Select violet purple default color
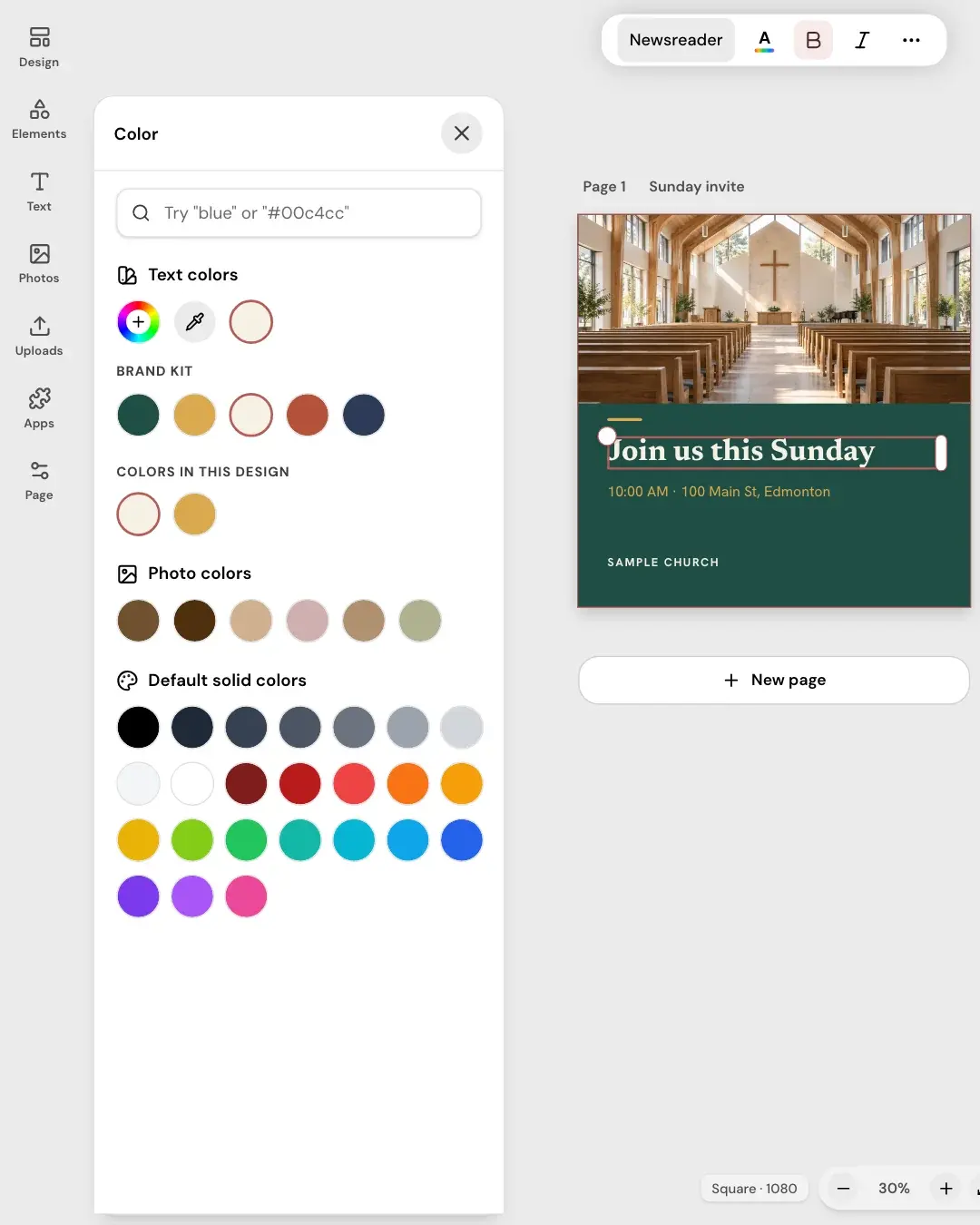The width and height of the screenshot is (980, 1225). (139, 897)
